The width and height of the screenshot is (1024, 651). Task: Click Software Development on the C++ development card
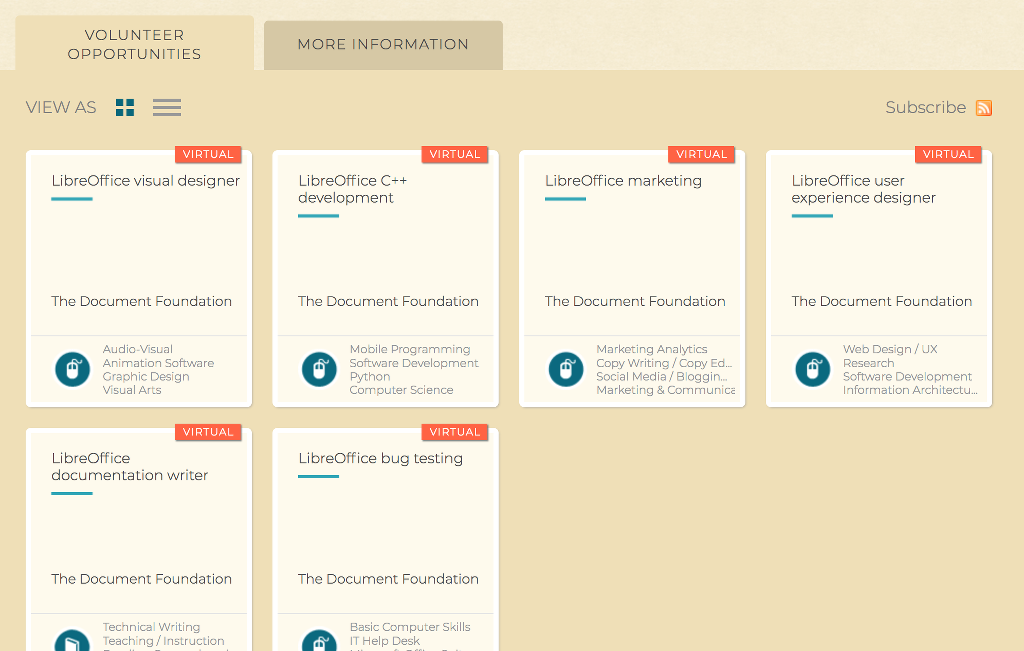click(x=414, y=363)
